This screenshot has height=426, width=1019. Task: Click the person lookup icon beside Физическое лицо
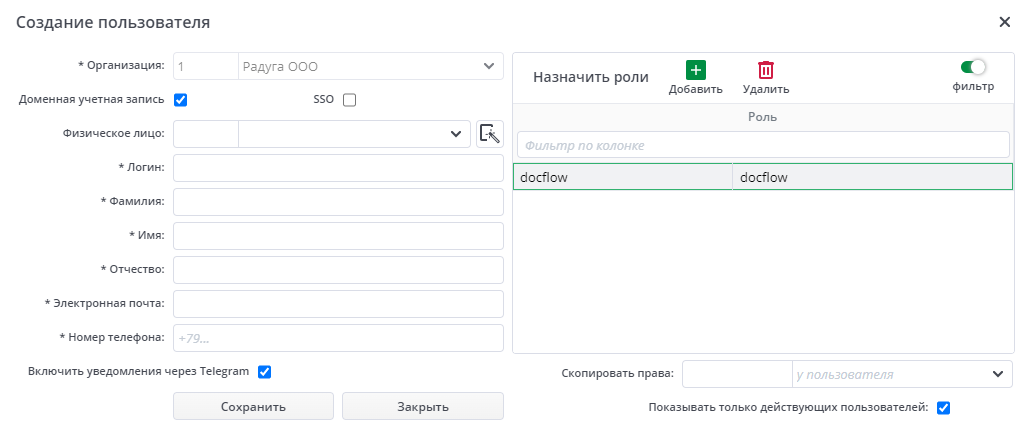click(x=489, y=134)
